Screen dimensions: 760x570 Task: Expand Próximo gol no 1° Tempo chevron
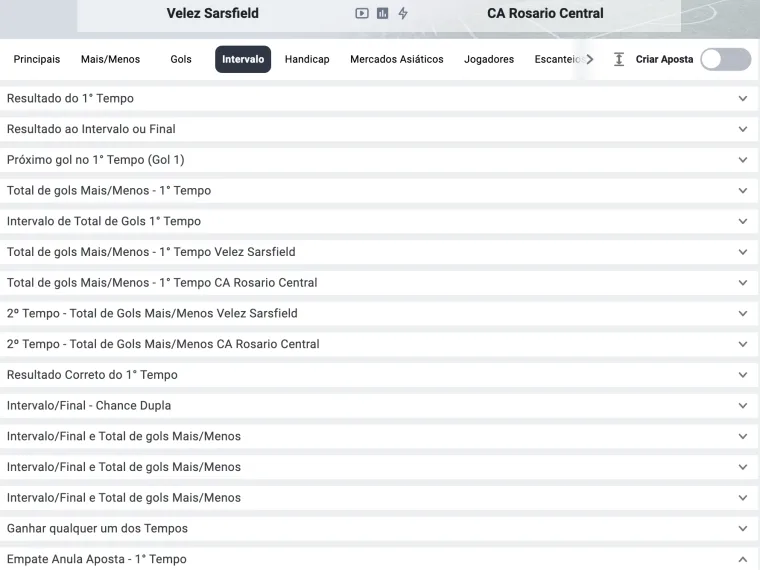point(743,160)
